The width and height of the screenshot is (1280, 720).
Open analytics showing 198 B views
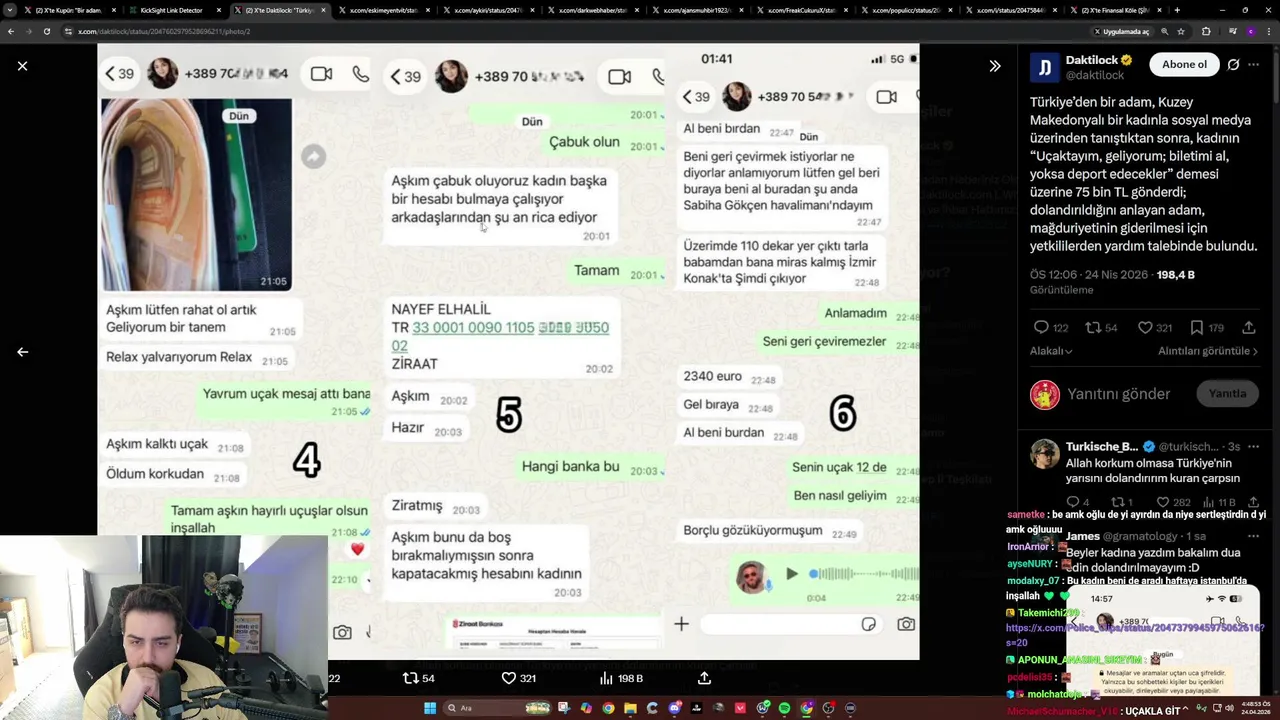(x=620, y=678)
